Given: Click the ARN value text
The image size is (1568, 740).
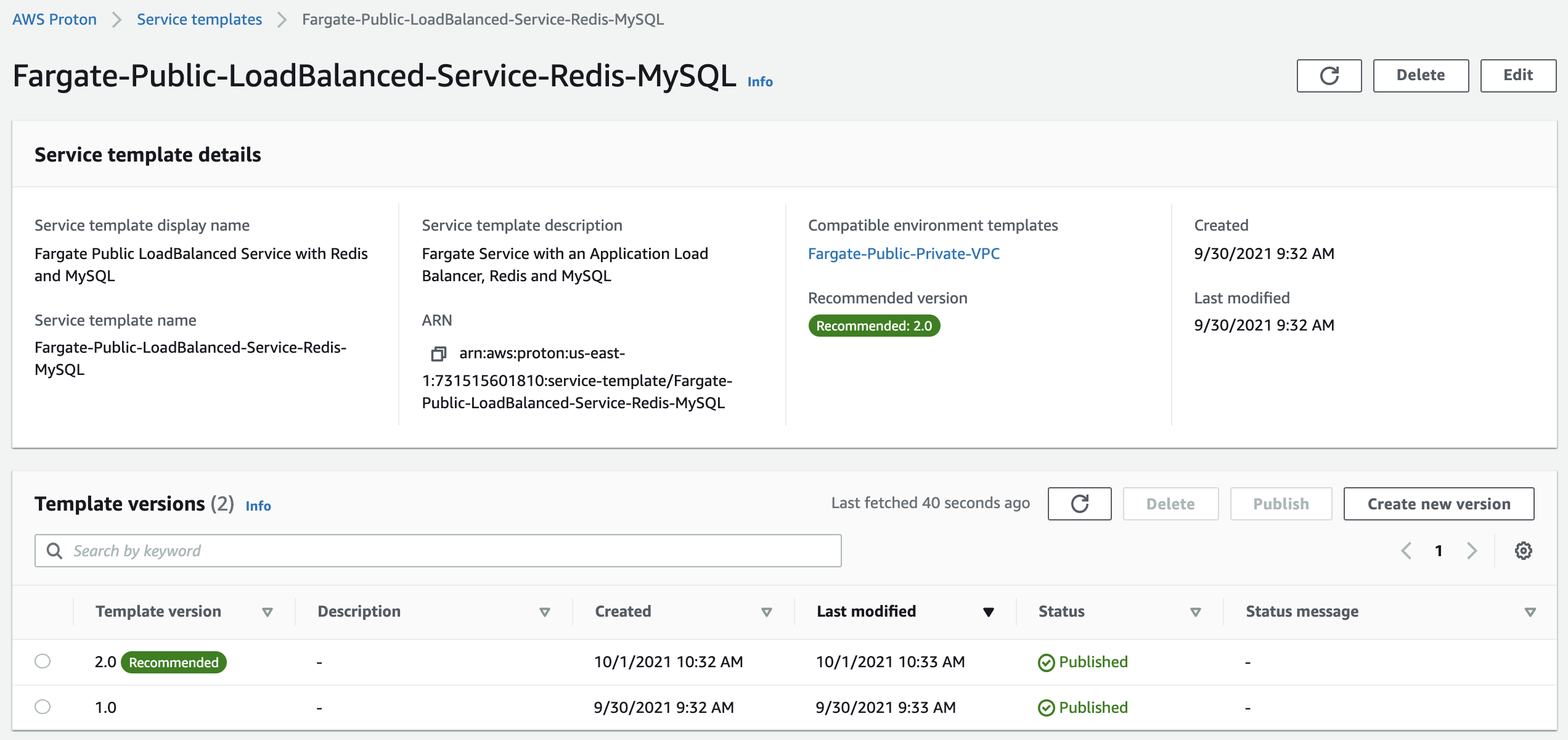Looking at the screenshot, I should tap(577, 378).
